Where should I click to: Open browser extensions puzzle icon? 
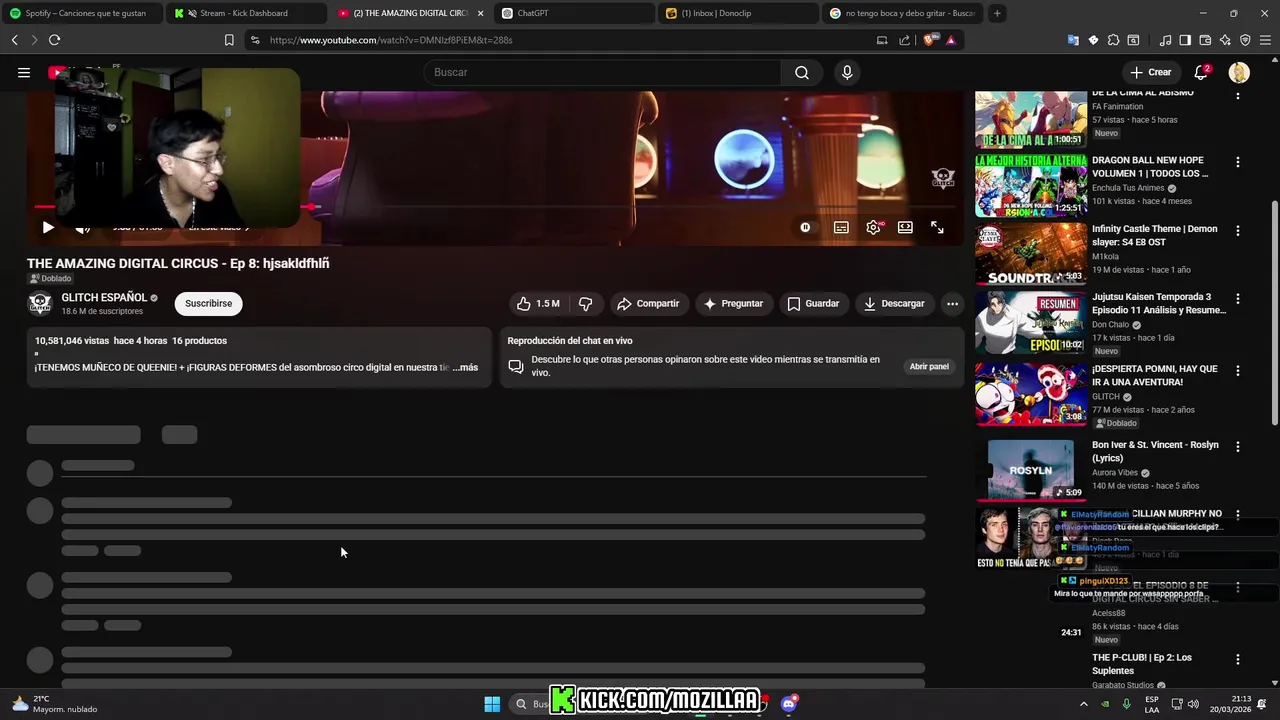click(1113, 40)
